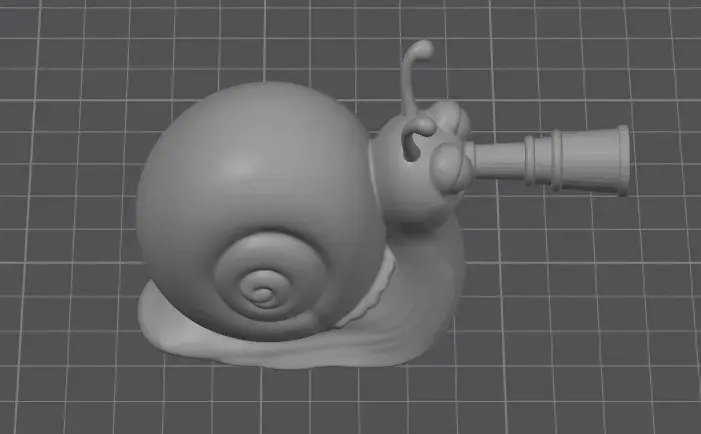Click the telescope attached to snail's head

click(548, 160)
